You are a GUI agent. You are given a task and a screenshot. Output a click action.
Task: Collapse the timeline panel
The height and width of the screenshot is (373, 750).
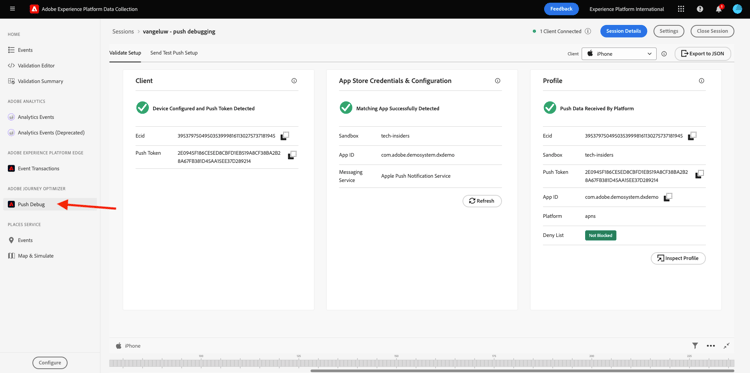click(727, 345)
